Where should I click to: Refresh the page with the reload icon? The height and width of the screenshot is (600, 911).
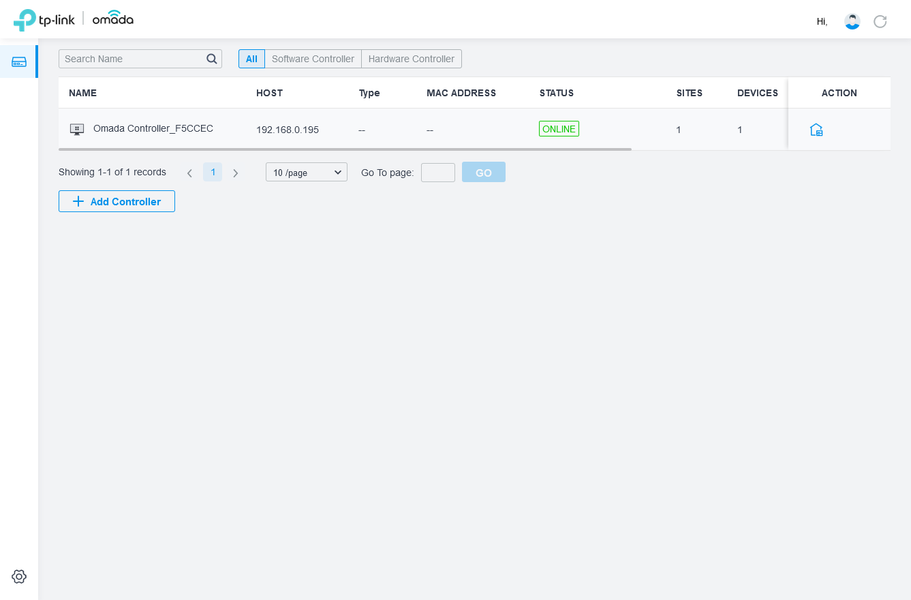(880, 21)
